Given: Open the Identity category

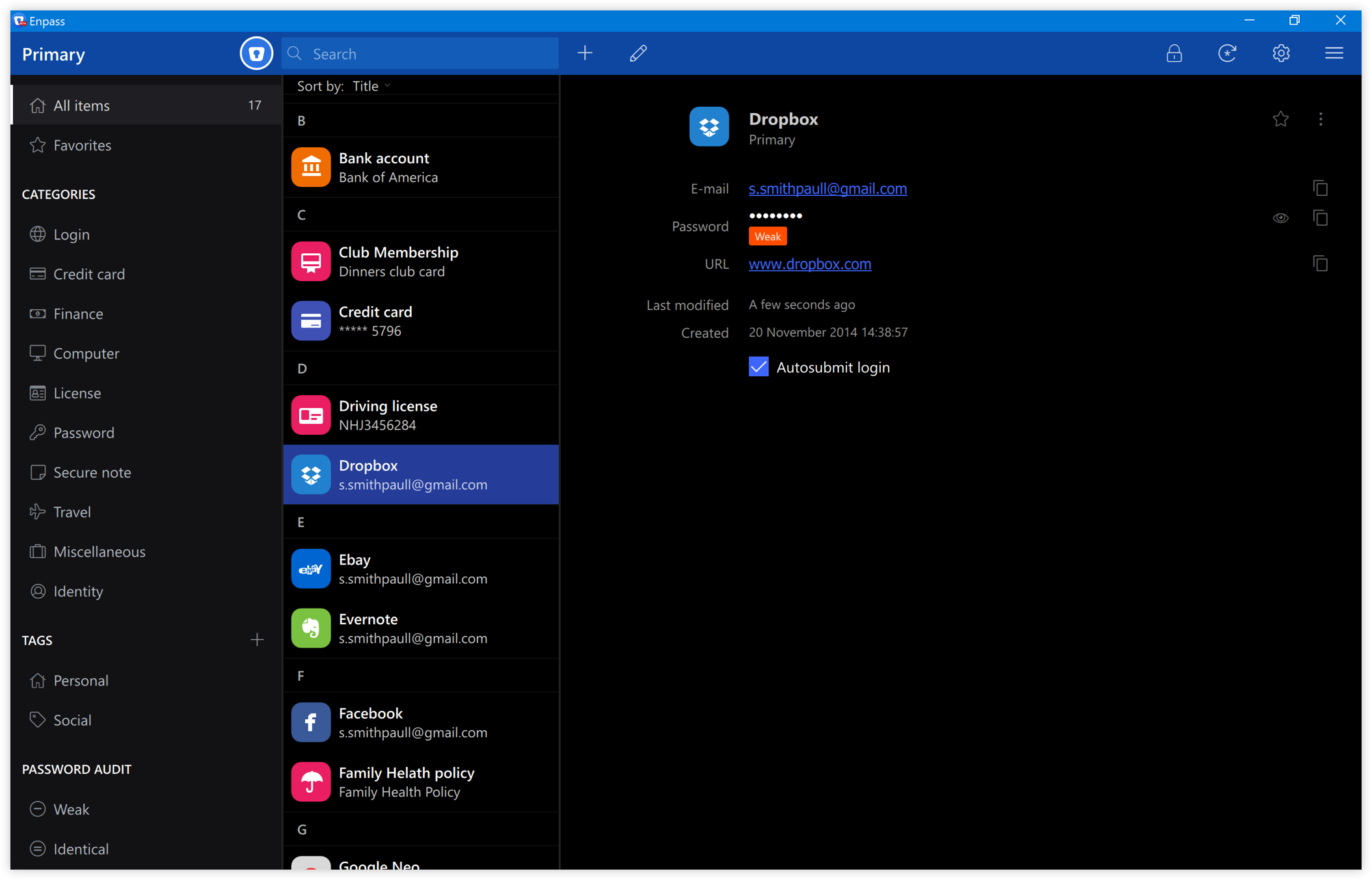Looking at the screenshot, I should click(146, 592).
